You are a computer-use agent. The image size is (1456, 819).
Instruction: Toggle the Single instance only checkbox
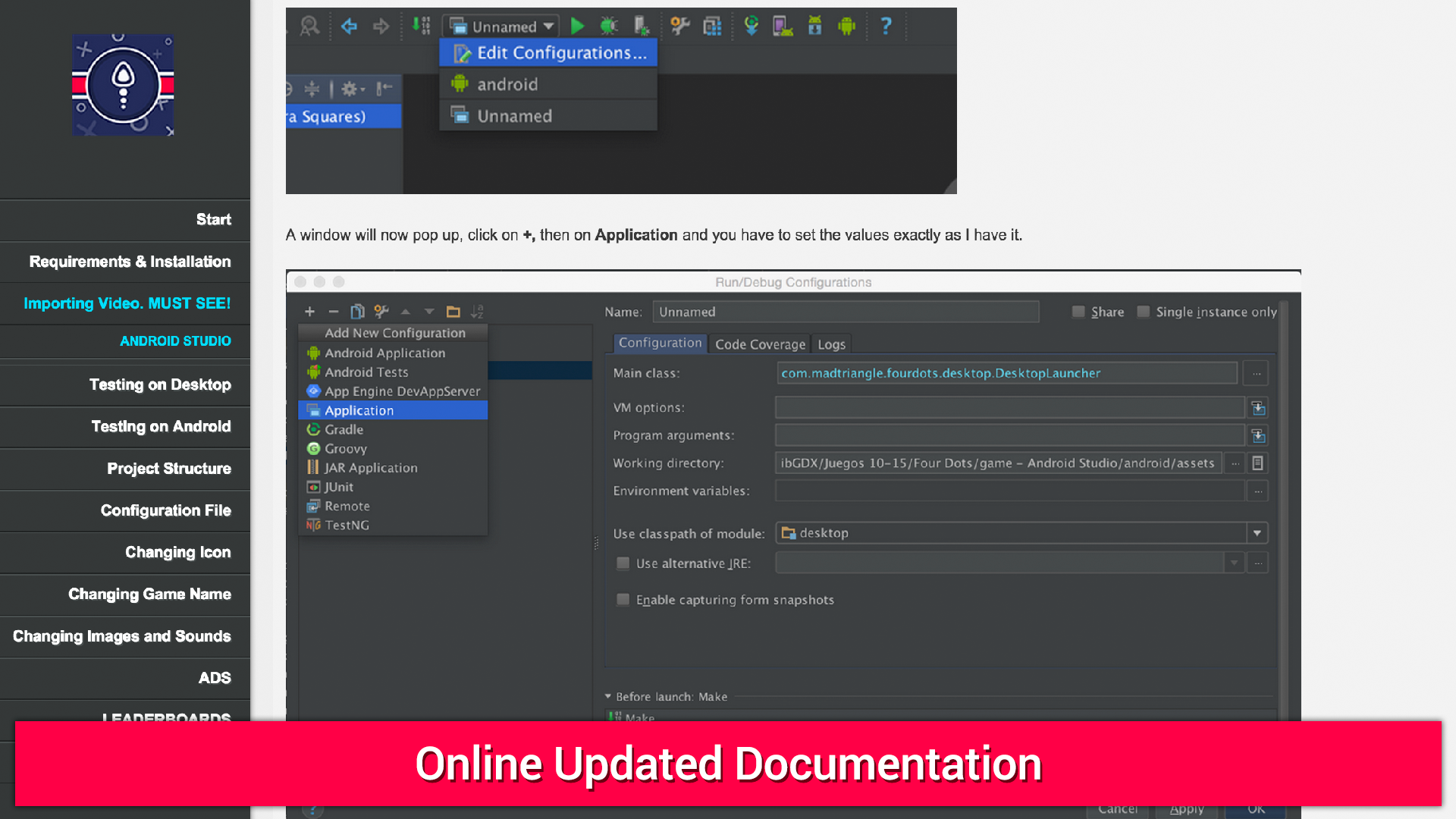tap(1144, 312)
